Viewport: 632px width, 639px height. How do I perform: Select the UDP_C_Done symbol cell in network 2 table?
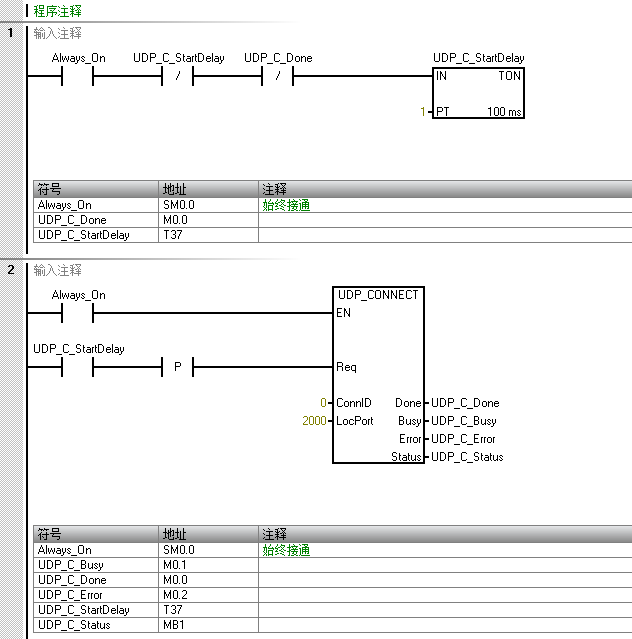[96, 580]
